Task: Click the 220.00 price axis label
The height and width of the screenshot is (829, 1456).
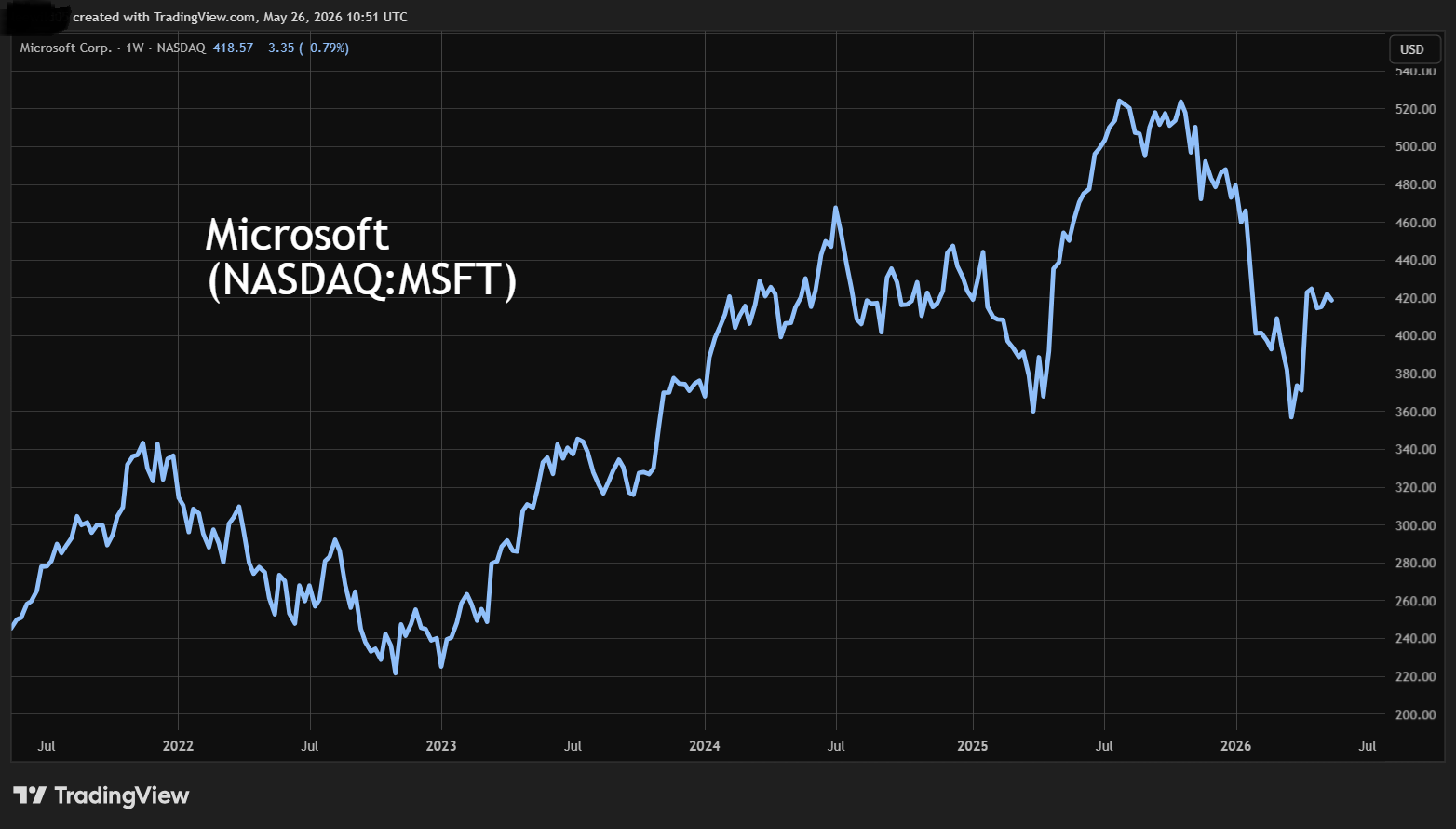Action: [1415, 676]
